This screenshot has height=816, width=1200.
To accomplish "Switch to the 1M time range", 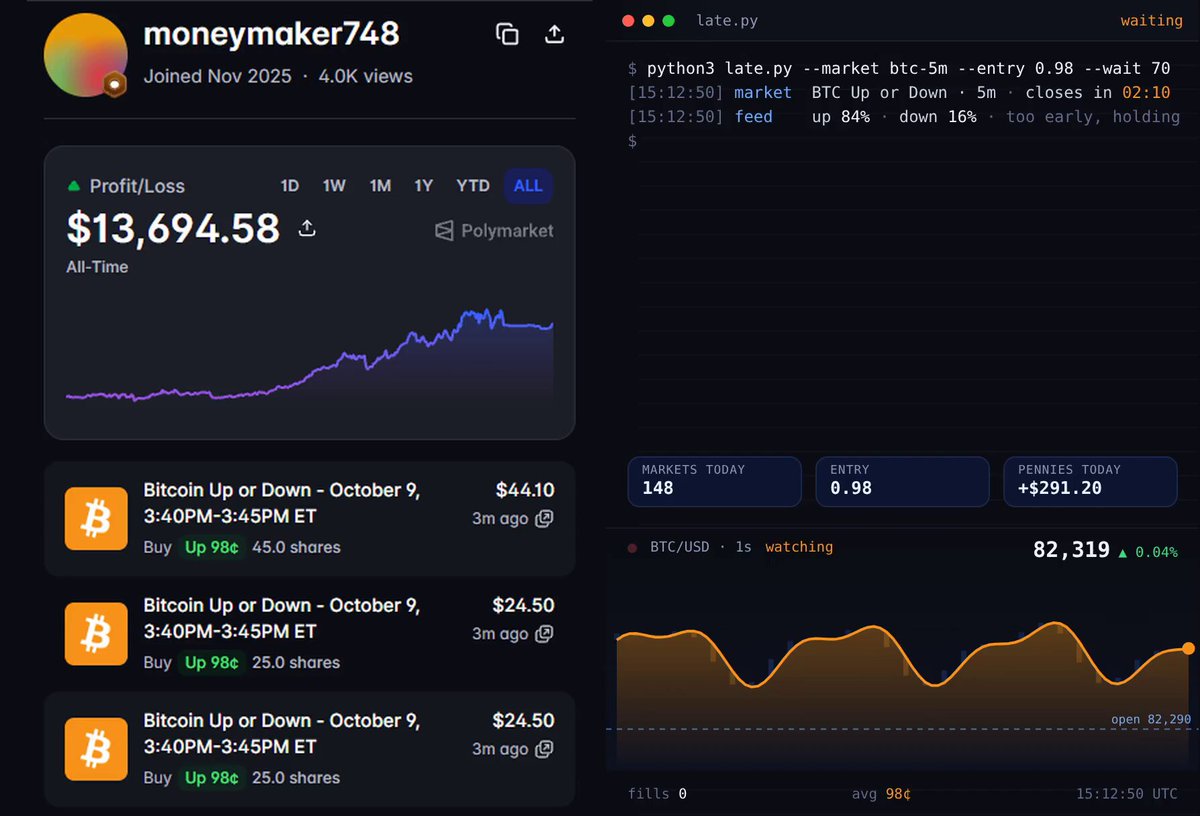I will coord(380,186).
